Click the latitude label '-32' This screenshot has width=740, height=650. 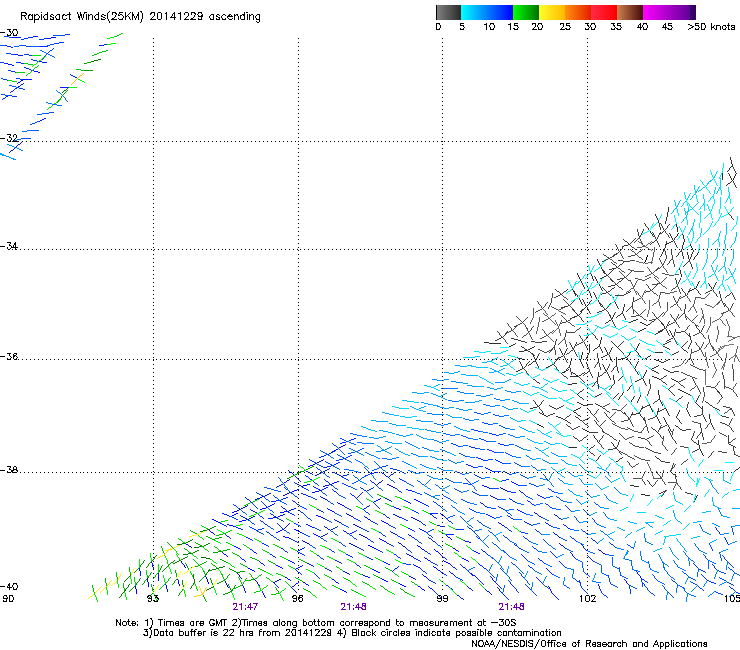[x=9, y=138]
